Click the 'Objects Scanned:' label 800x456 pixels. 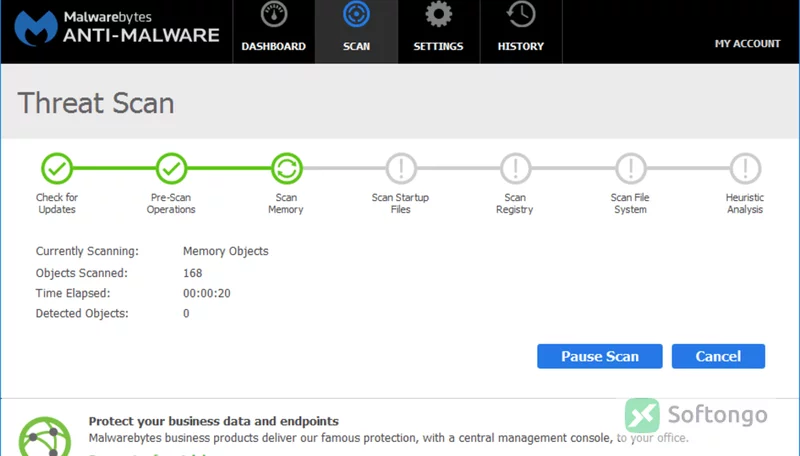point(82,273)
